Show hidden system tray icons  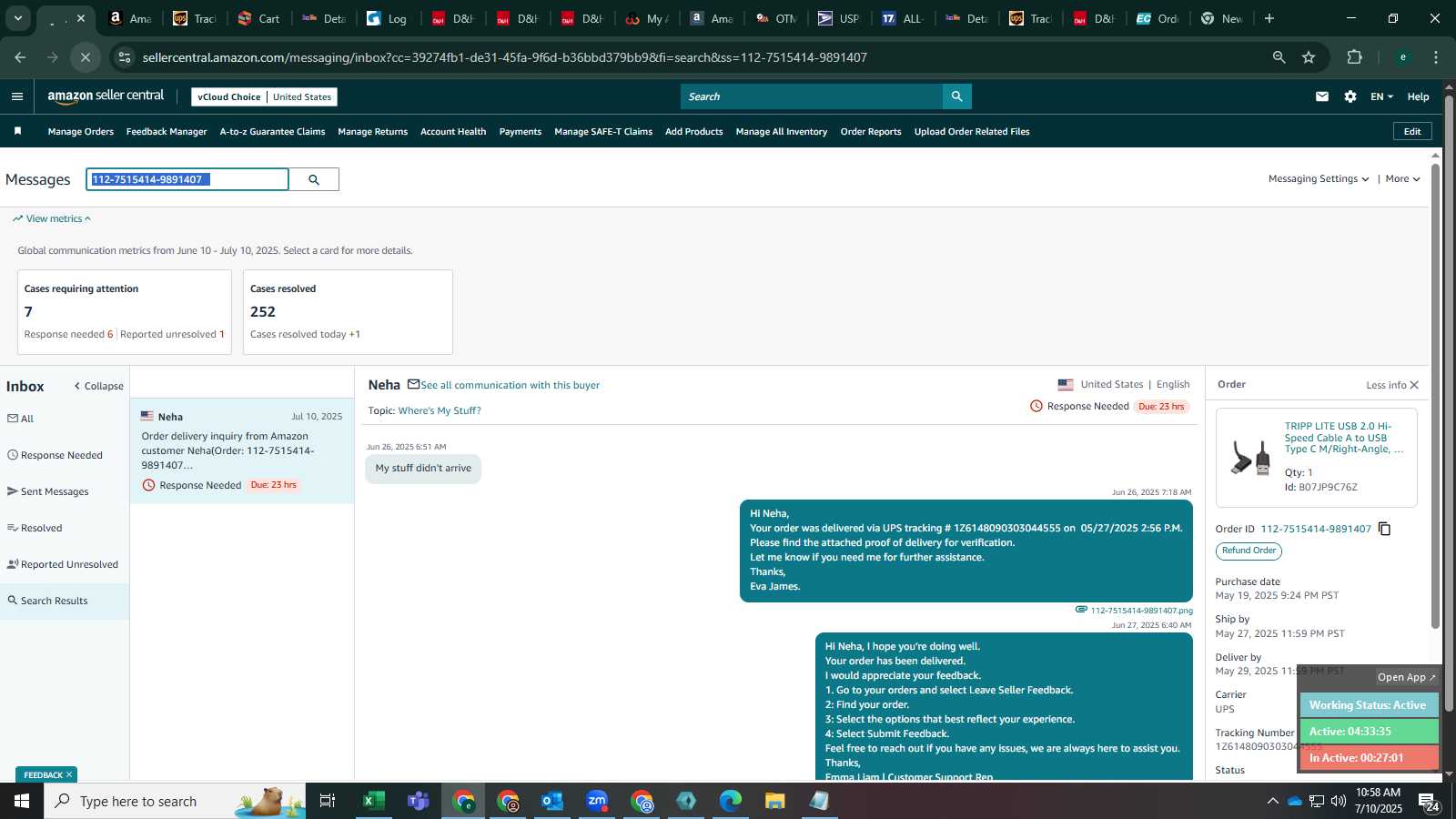pyautogui.click(x=1272, y=801)
